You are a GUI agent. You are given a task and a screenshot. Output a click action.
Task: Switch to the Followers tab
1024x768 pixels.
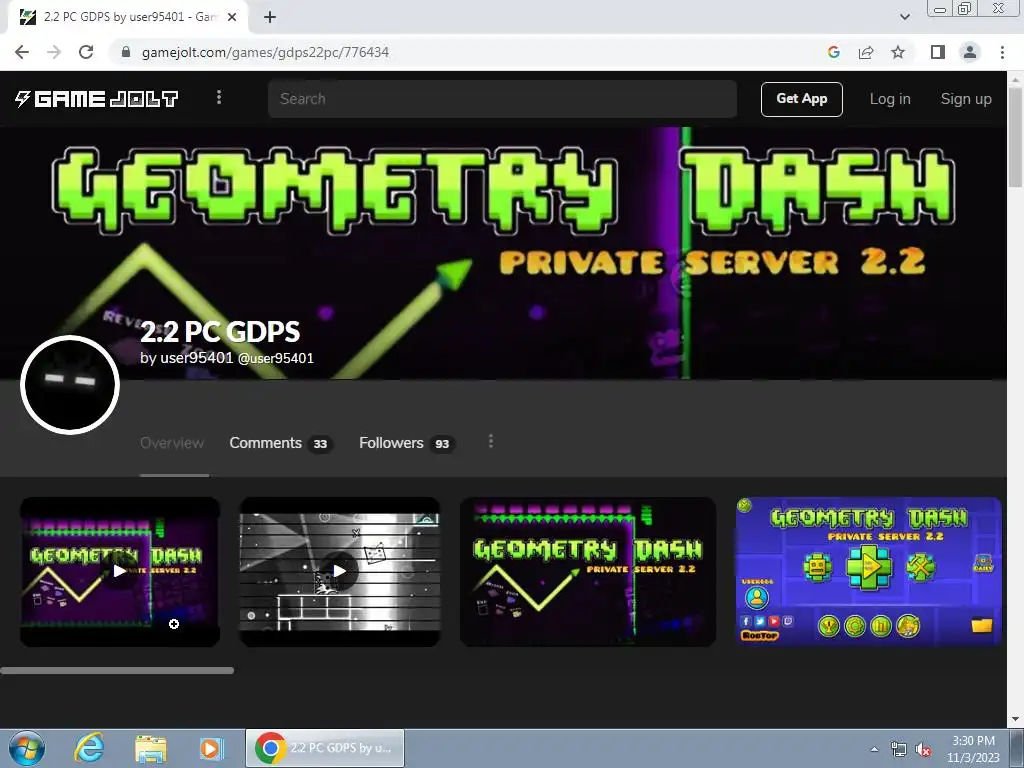pyautogui.click(x=406, y=443)
